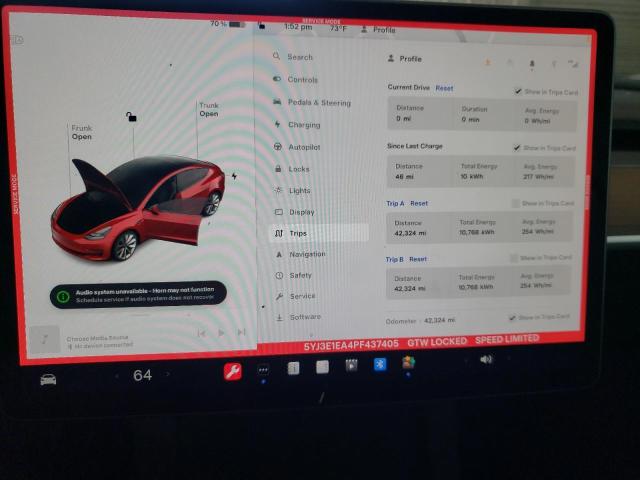Open the Lights settings entry
The width and height of the screenshot is (640, 480).
click(x=293, y=191)
